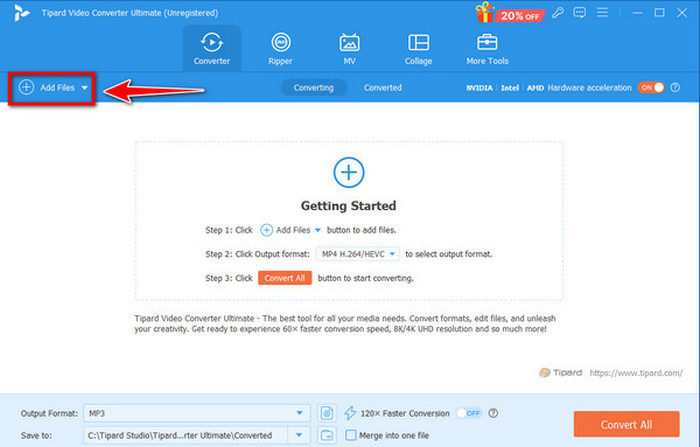Click the big plus icon above Getting Started
This screenshot has height=447, width=700.
click(x=349, y=172)
